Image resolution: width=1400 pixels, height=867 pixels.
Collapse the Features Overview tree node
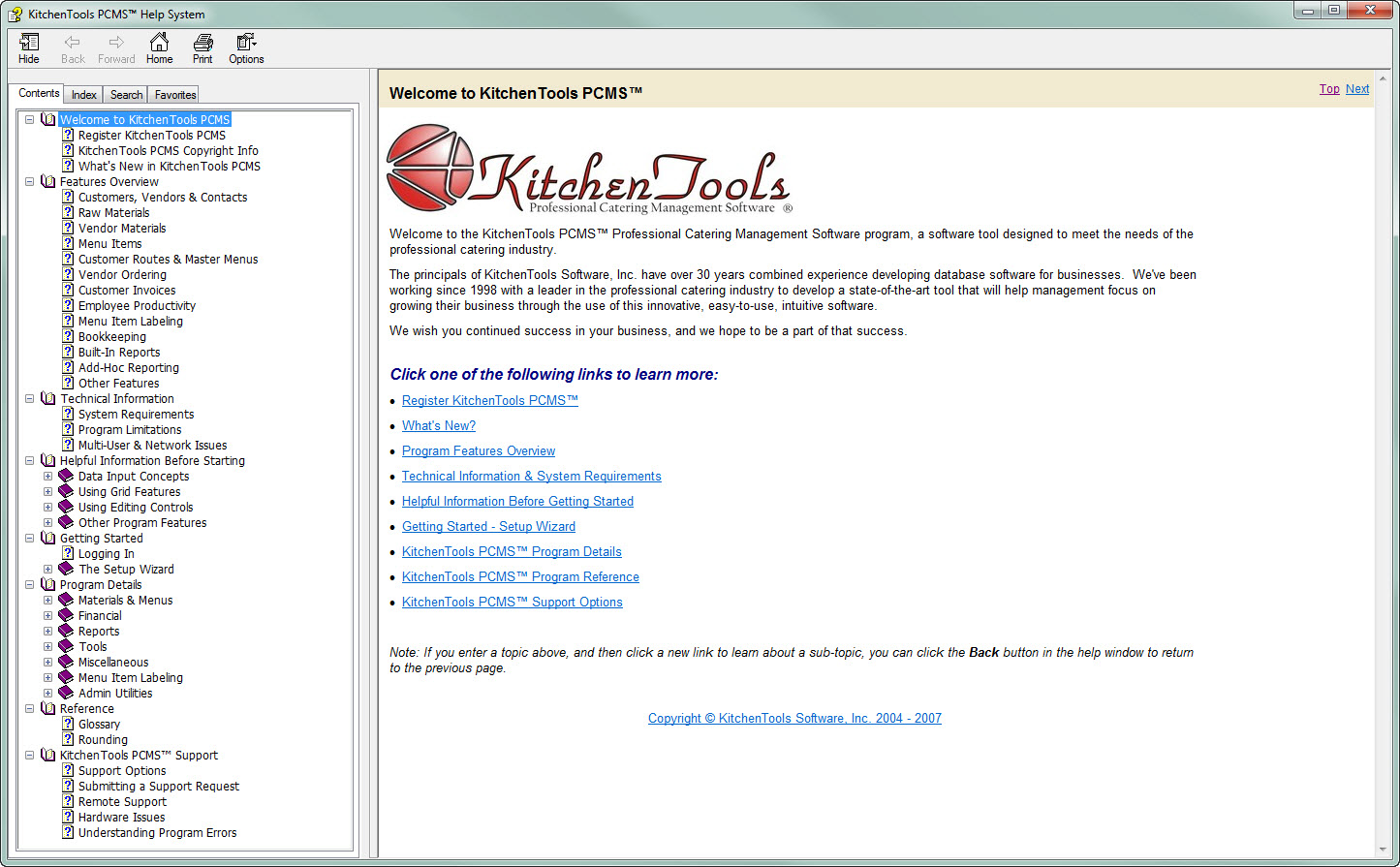click(29, 181)
